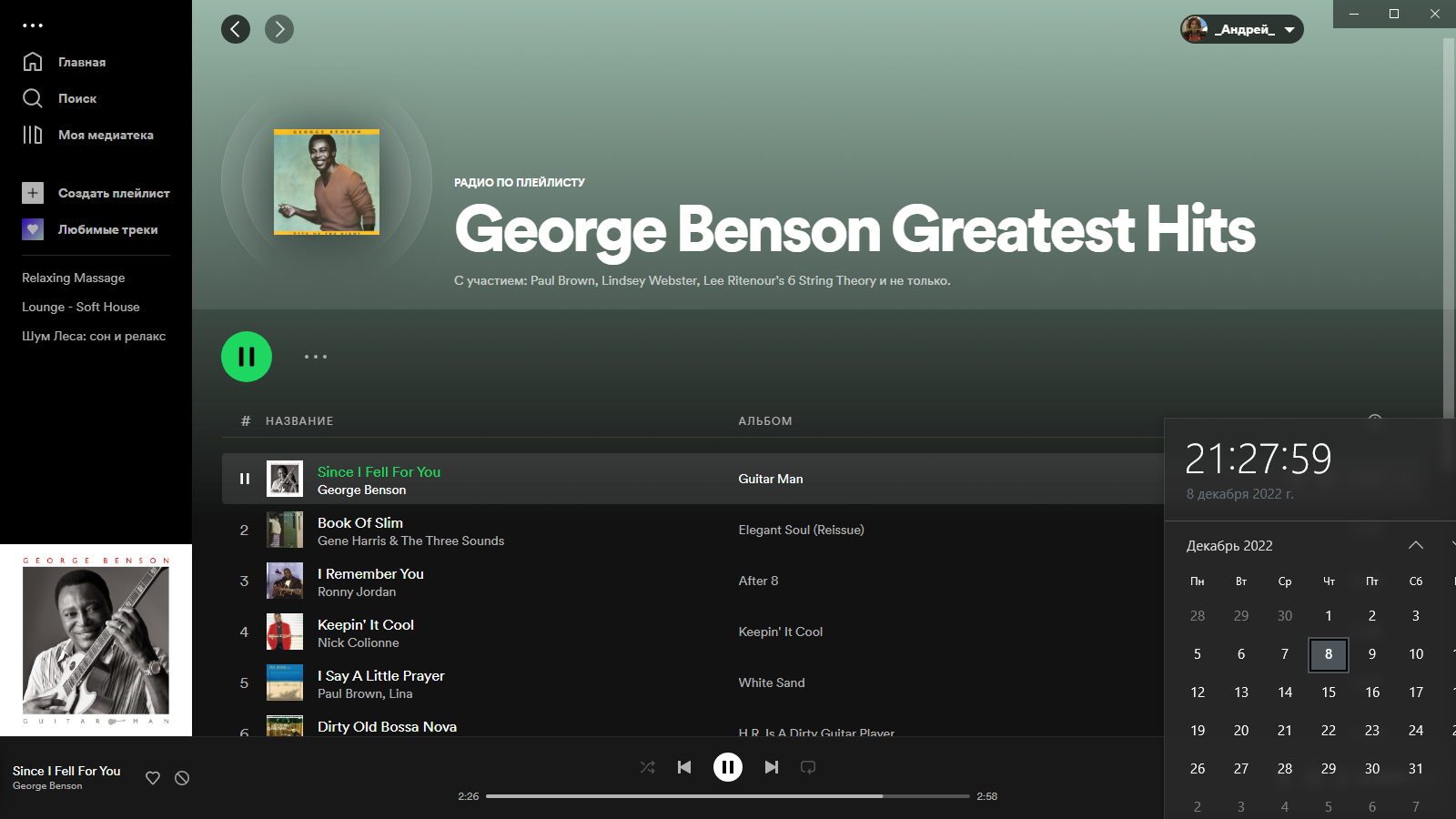Select December 31 in the calendar

pyautogui.click(x=1416, y=769)
